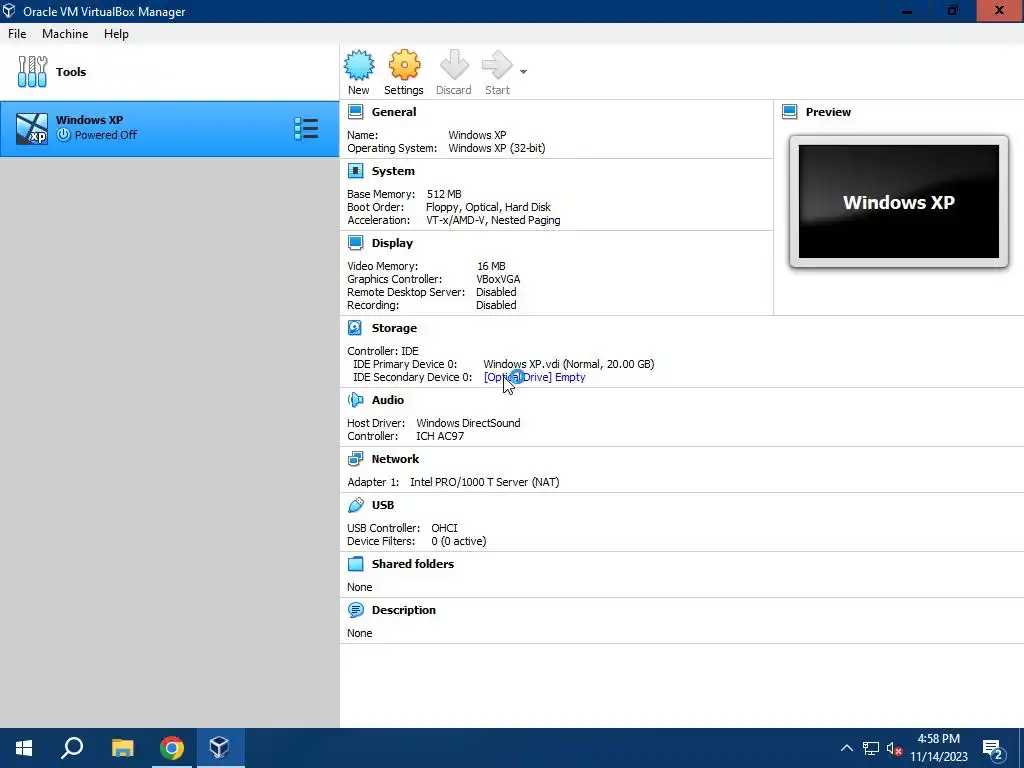Click the Display section monitor icon
This screenshot has height=768, width=1024.
click(x=355, y=243)
